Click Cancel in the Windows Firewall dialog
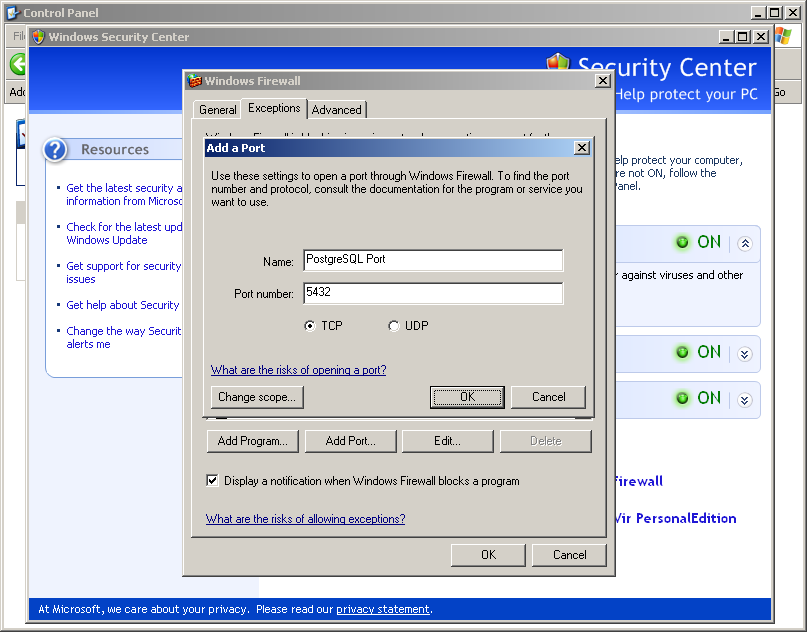 pos(569,555)
